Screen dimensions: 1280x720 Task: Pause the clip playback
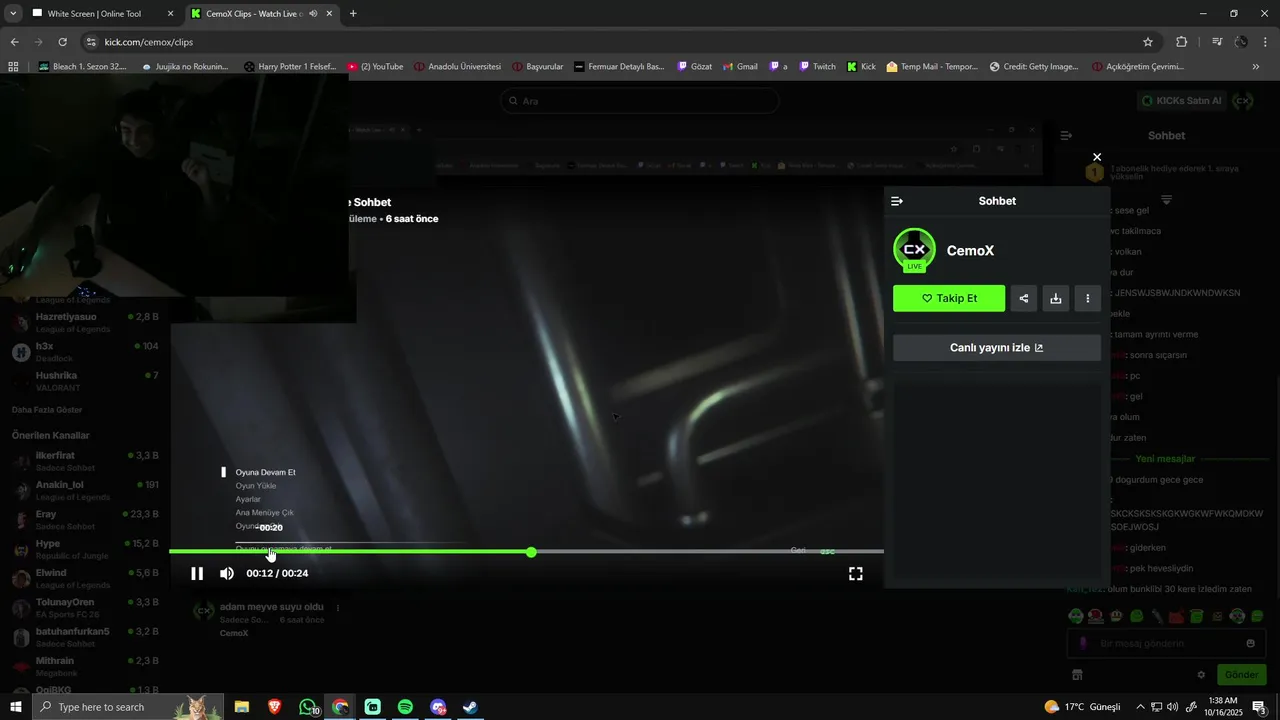tap(197, 574)
